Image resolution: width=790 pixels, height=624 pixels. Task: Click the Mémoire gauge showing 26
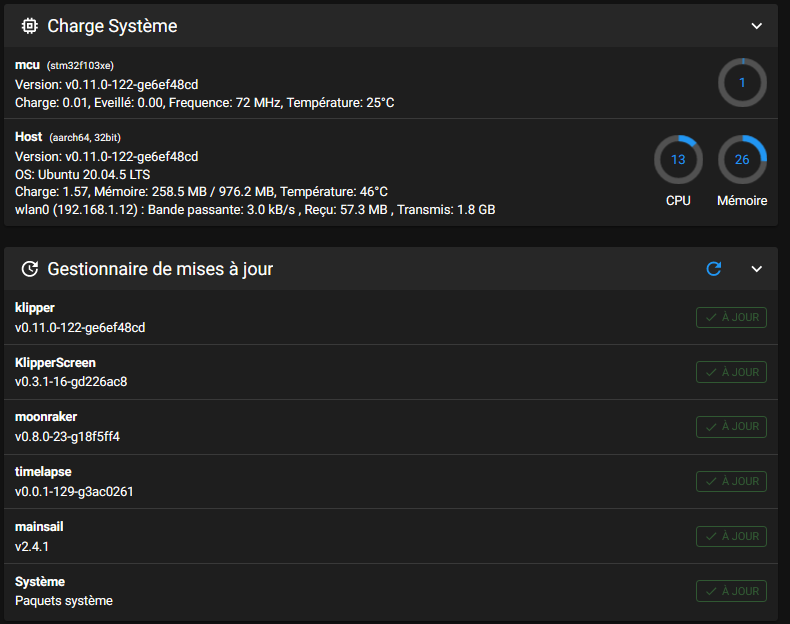point(742,160)
